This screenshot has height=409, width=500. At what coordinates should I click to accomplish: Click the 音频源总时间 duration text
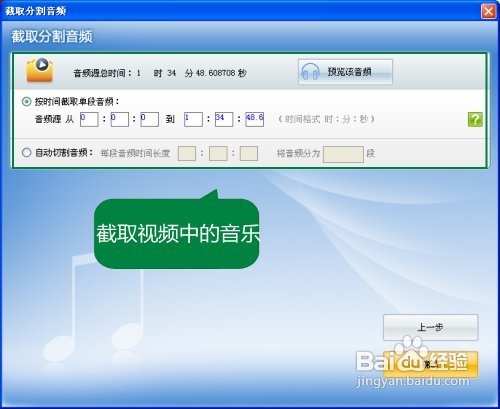pyautogui.click(x=160, y=73)
